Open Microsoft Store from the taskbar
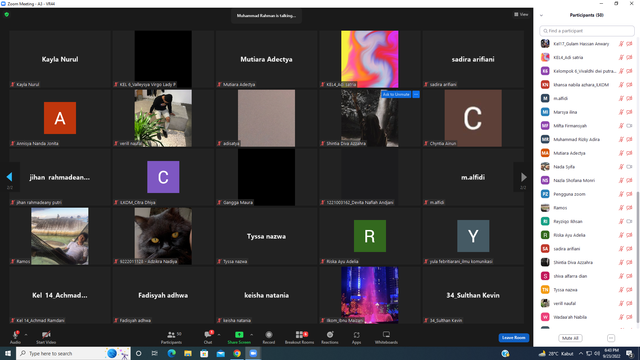640x360 pixels. pos(204,353)
